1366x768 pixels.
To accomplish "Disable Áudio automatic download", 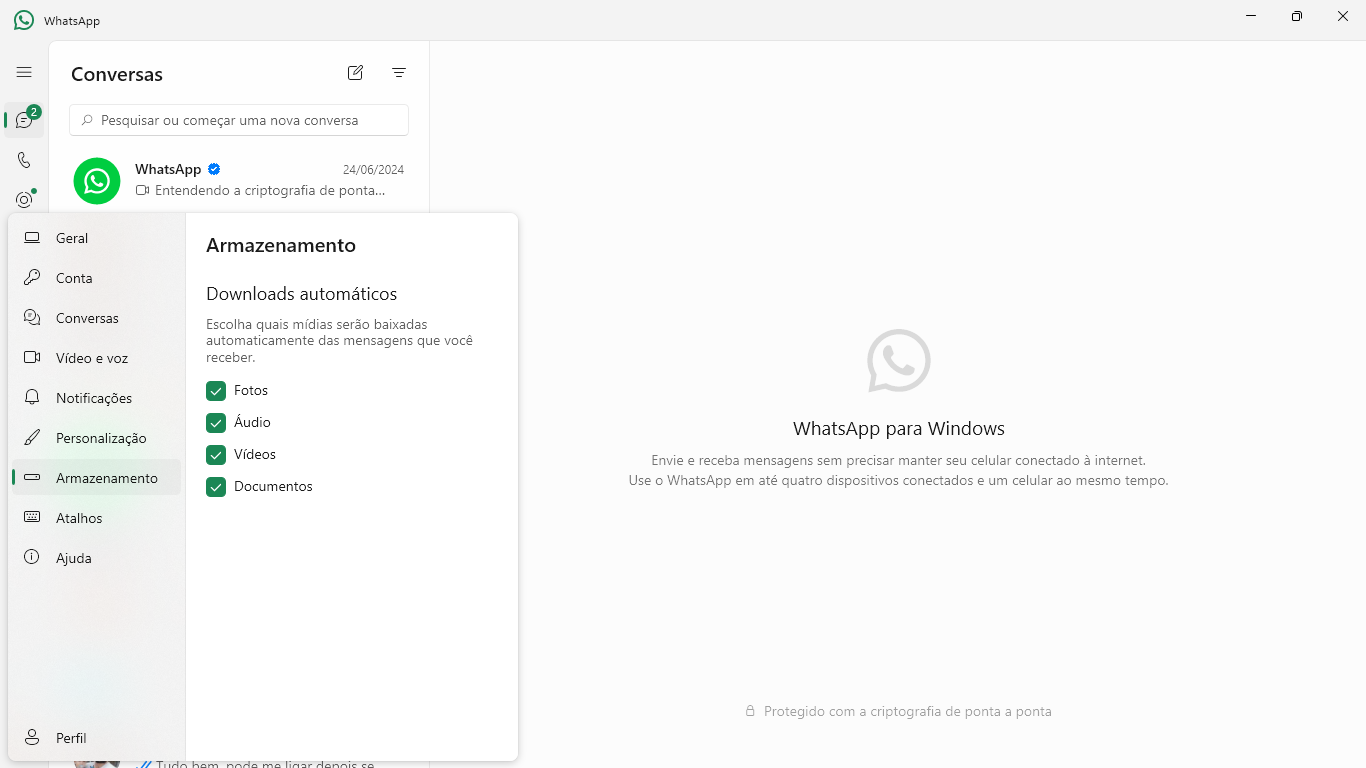I will (x=216, y=423).
